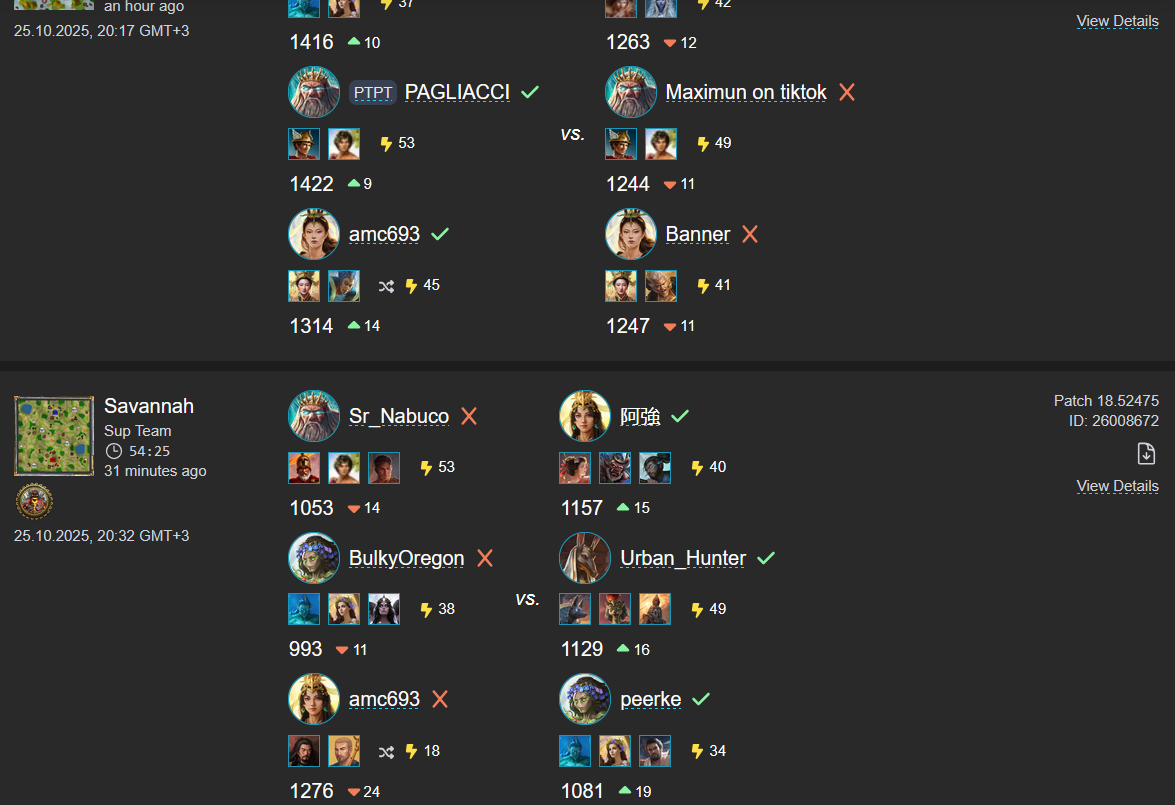Open 阿強 player profile link
1175x805 pixels.
640,416
